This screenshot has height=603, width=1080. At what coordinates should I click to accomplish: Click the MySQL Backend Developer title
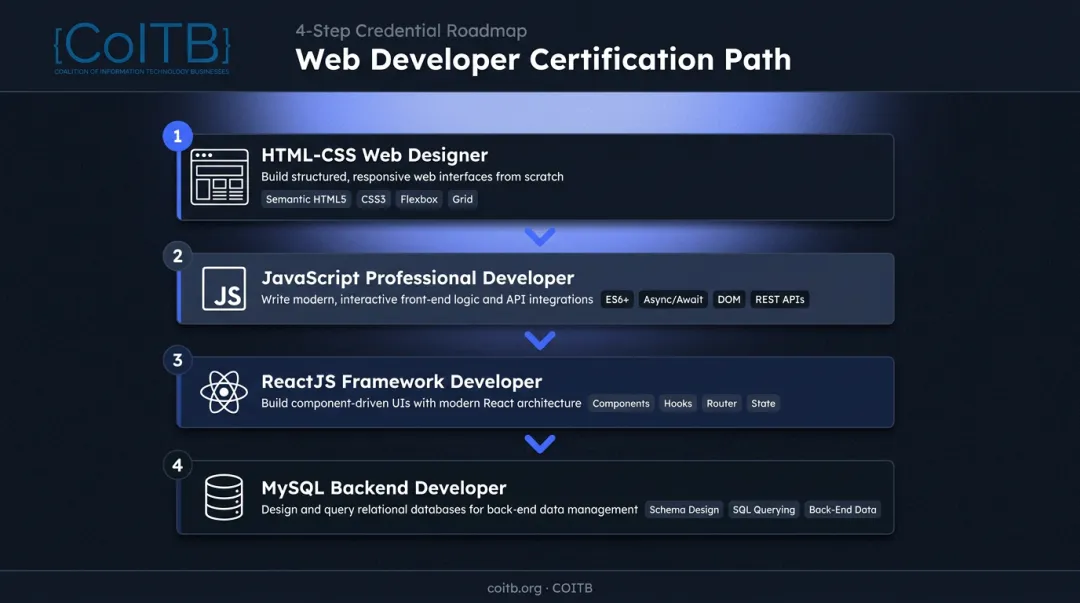coord(384,488)
